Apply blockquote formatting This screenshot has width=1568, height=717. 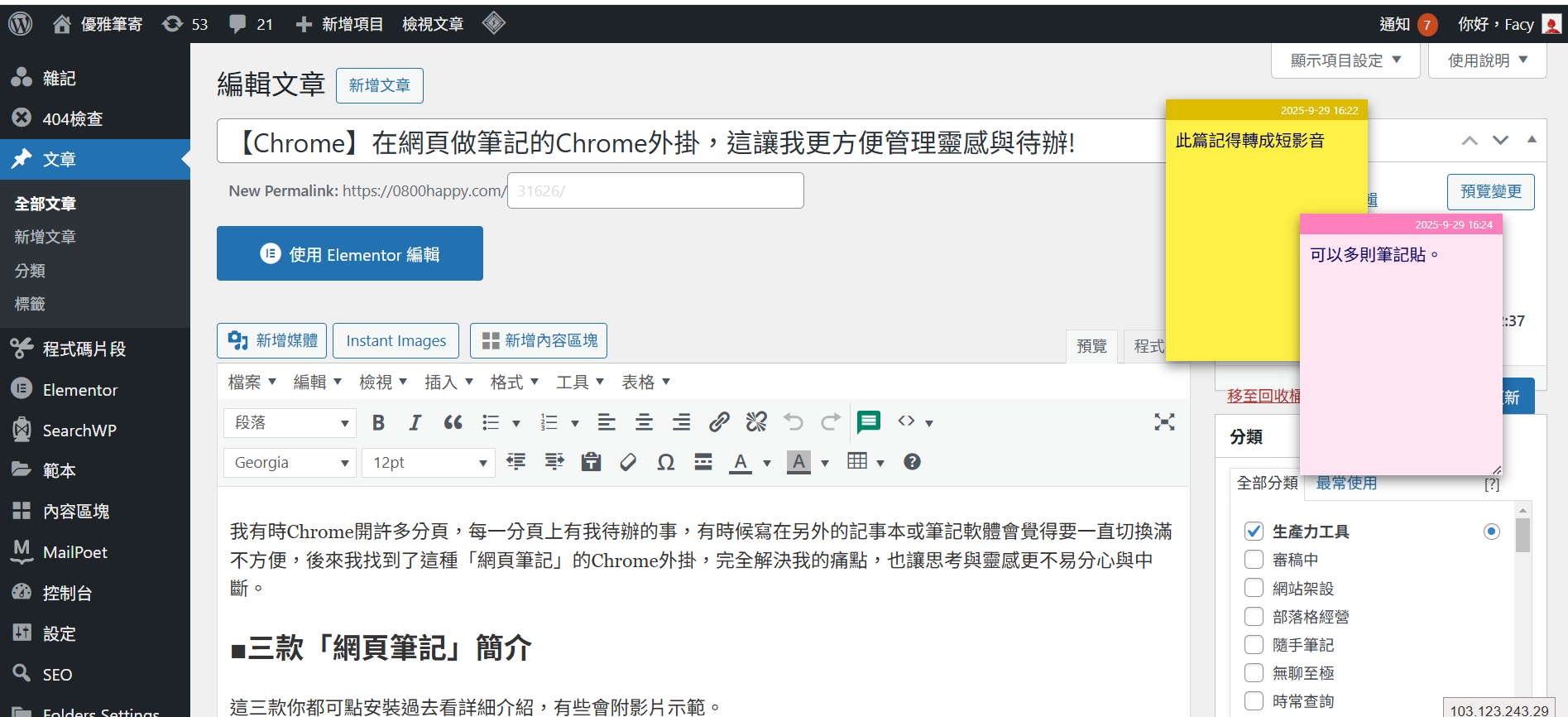(453, 422)
